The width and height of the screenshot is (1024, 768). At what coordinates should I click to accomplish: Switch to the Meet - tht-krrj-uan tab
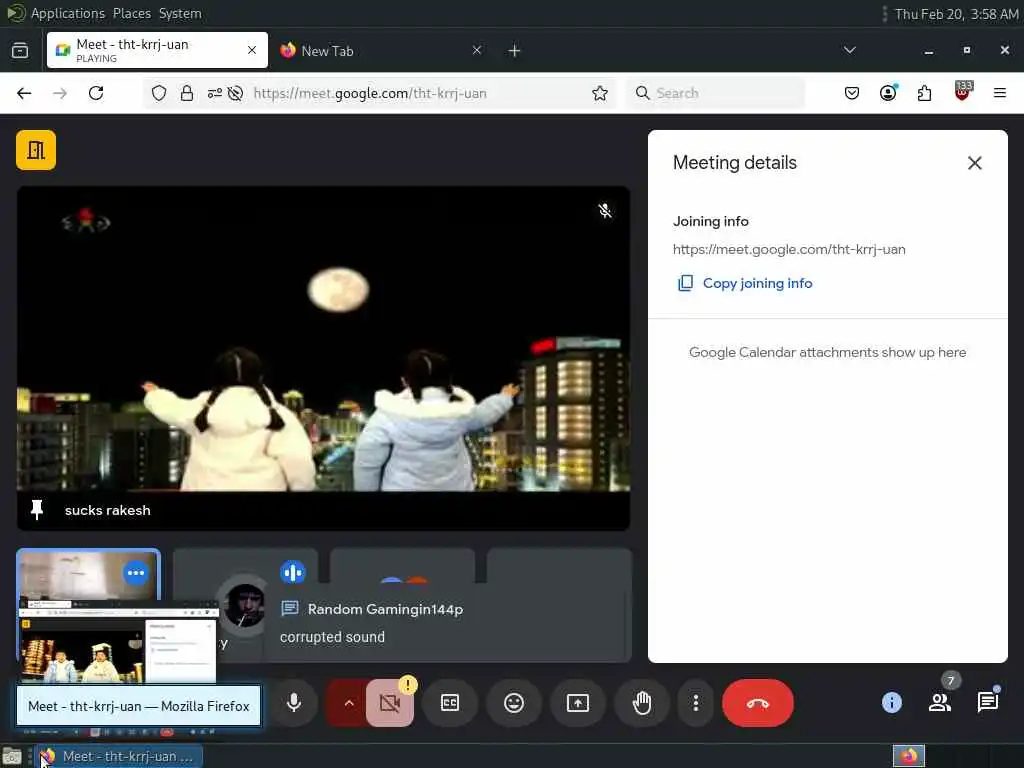pos(157,50)
